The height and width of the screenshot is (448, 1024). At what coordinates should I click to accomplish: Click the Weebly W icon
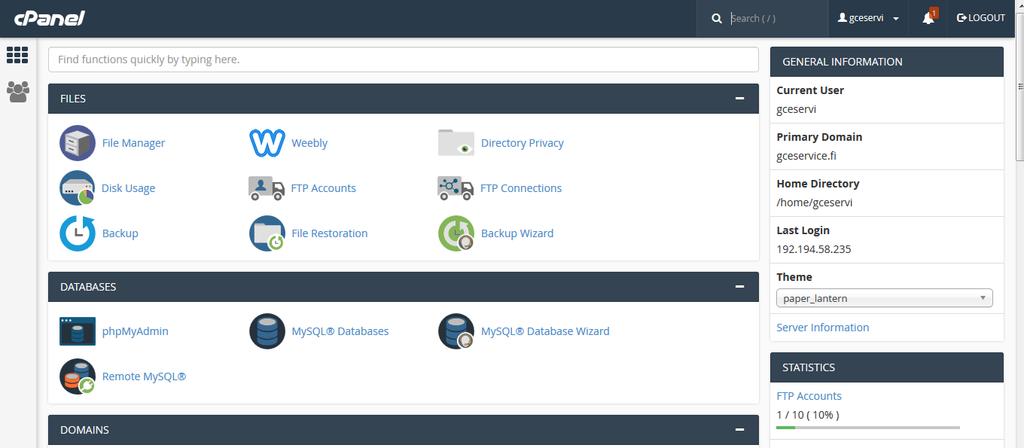tap(266, 143)
